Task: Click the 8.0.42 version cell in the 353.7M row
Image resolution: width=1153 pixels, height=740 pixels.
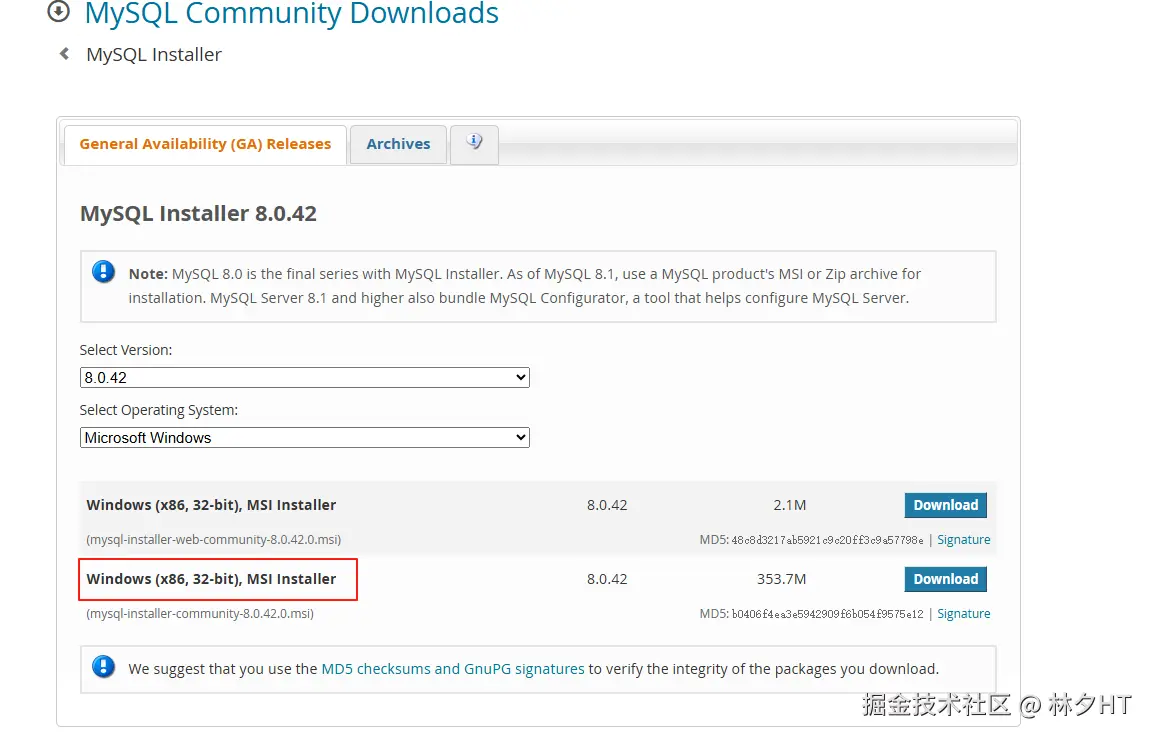Action: click(x=607, y=580)
